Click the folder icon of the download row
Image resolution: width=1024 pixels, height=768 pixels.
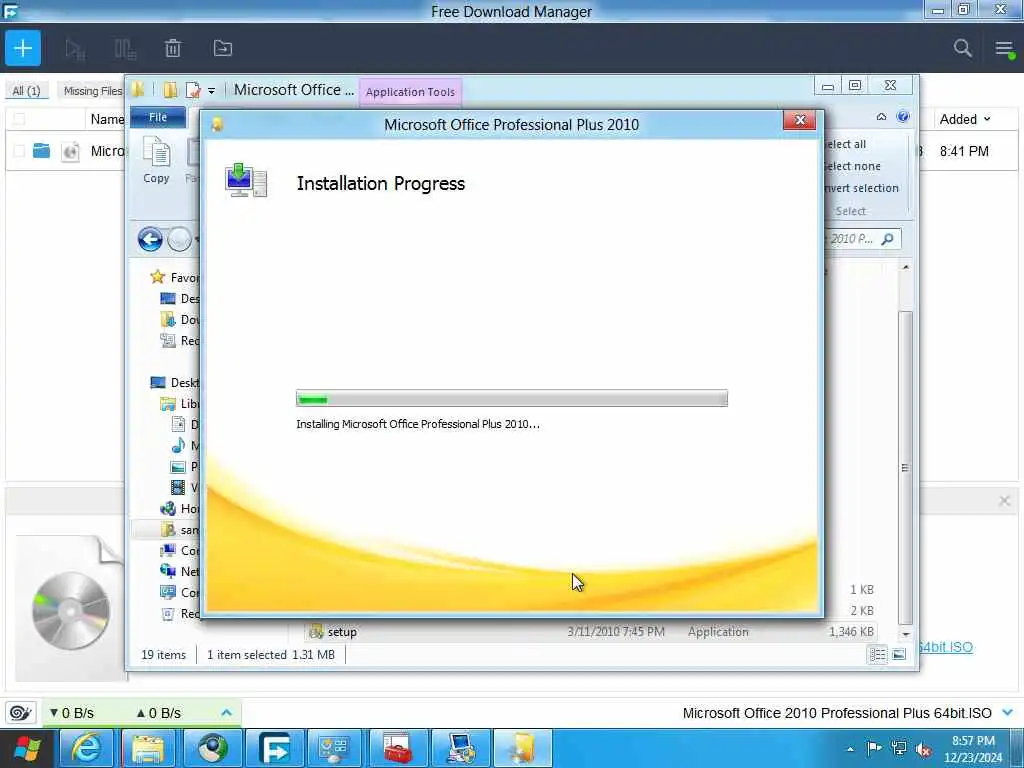[42, 151]
